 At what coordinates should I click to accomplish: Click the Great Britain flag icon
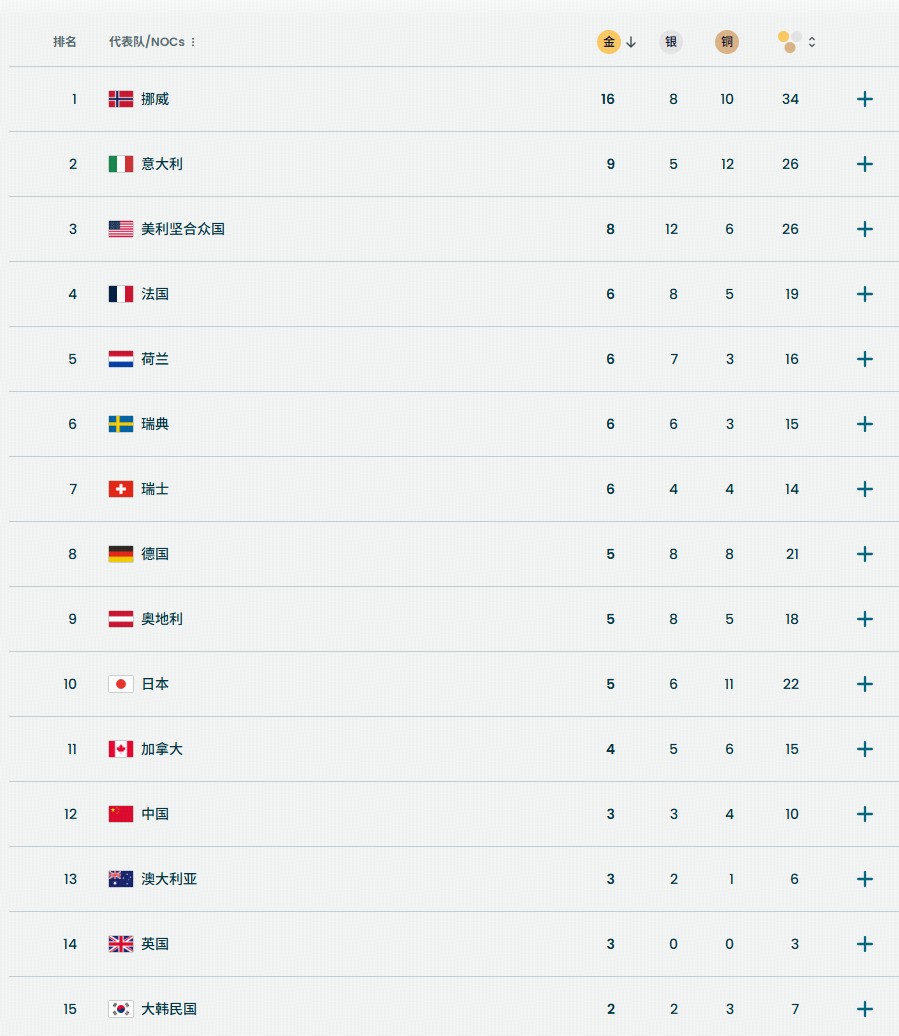121,944
